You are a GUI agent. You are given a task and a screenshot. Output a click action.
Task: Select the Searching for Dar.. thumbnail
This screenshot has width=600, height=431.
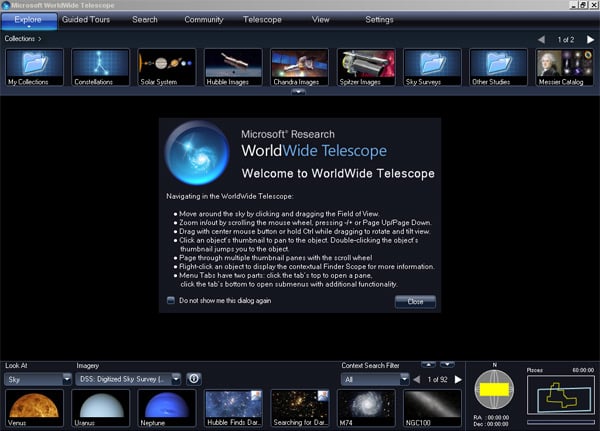[300, 408]
